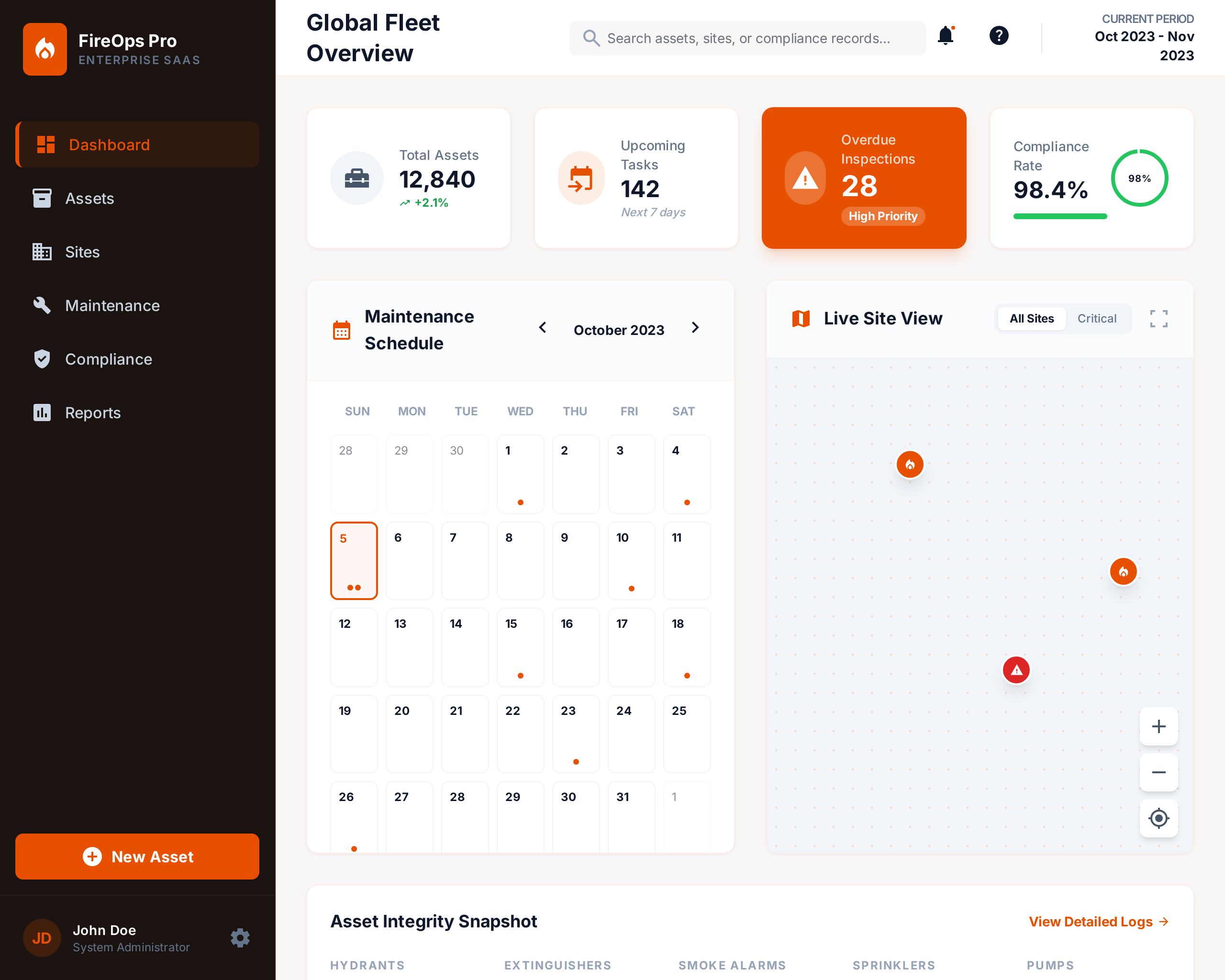Click the notifications bell icon
The width and height of the screenshot is (1225, 980).
click(946, 36)
